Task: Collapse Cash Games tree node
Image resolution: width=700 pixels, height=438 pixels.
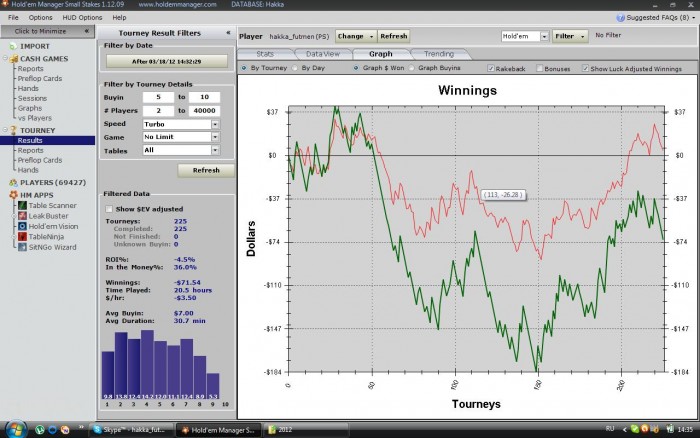Action: click(x=5, y=58)
